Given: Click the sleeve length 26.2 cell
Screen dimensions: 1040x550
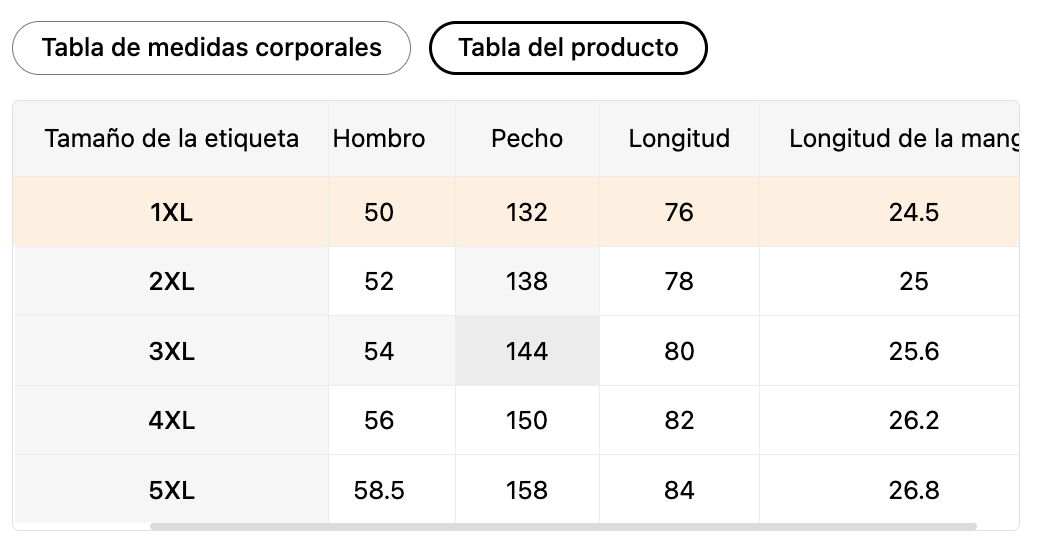Looking at the screenshot, I should 913,421.
